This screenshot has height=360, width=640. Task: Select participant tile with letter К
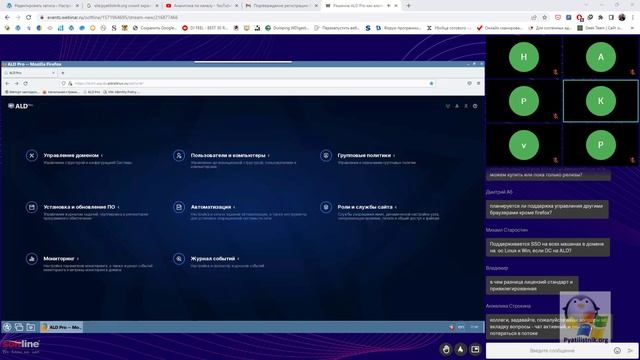click(601, 101)
